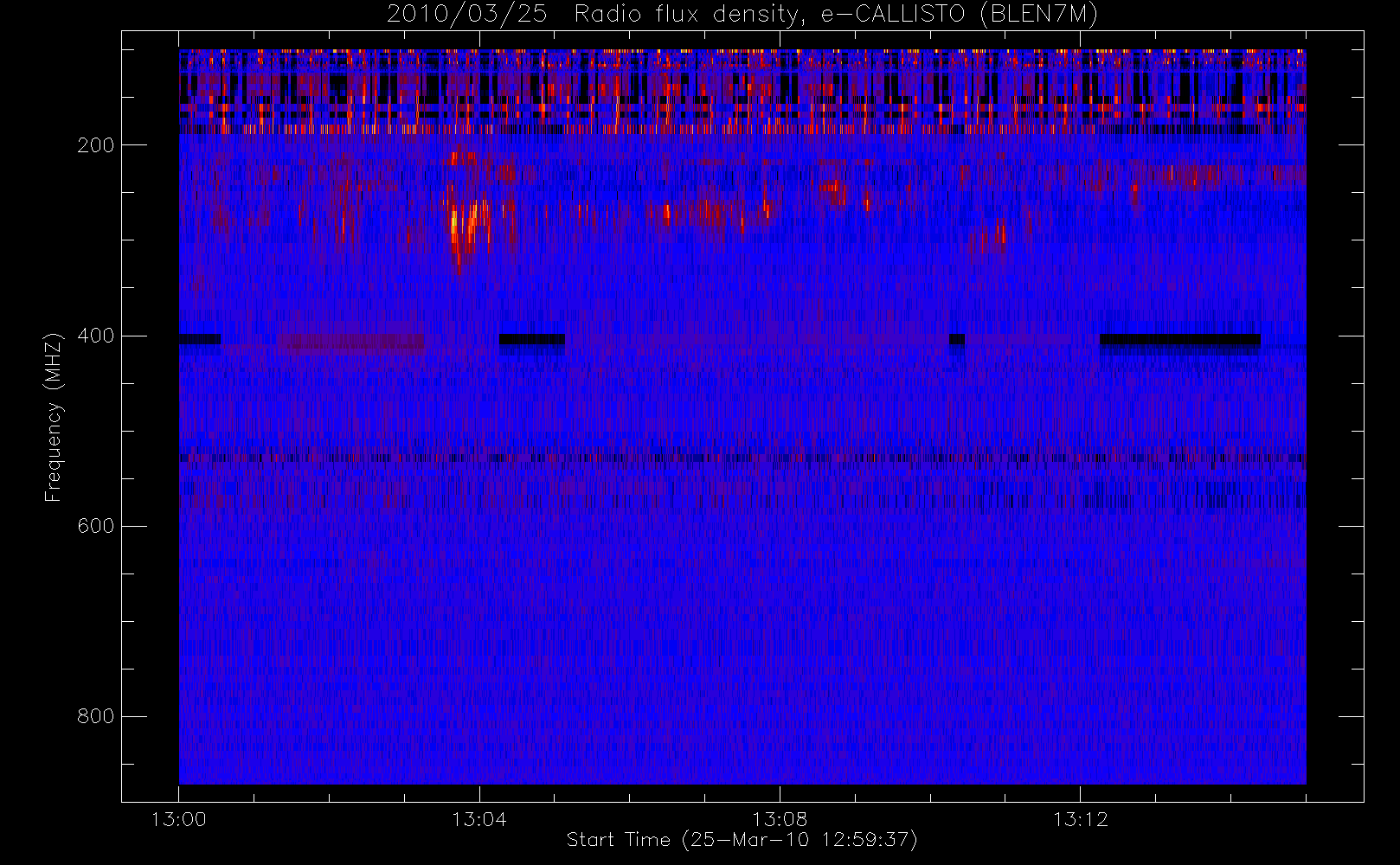Click the '13:12' time tick label

(1080, 819)
